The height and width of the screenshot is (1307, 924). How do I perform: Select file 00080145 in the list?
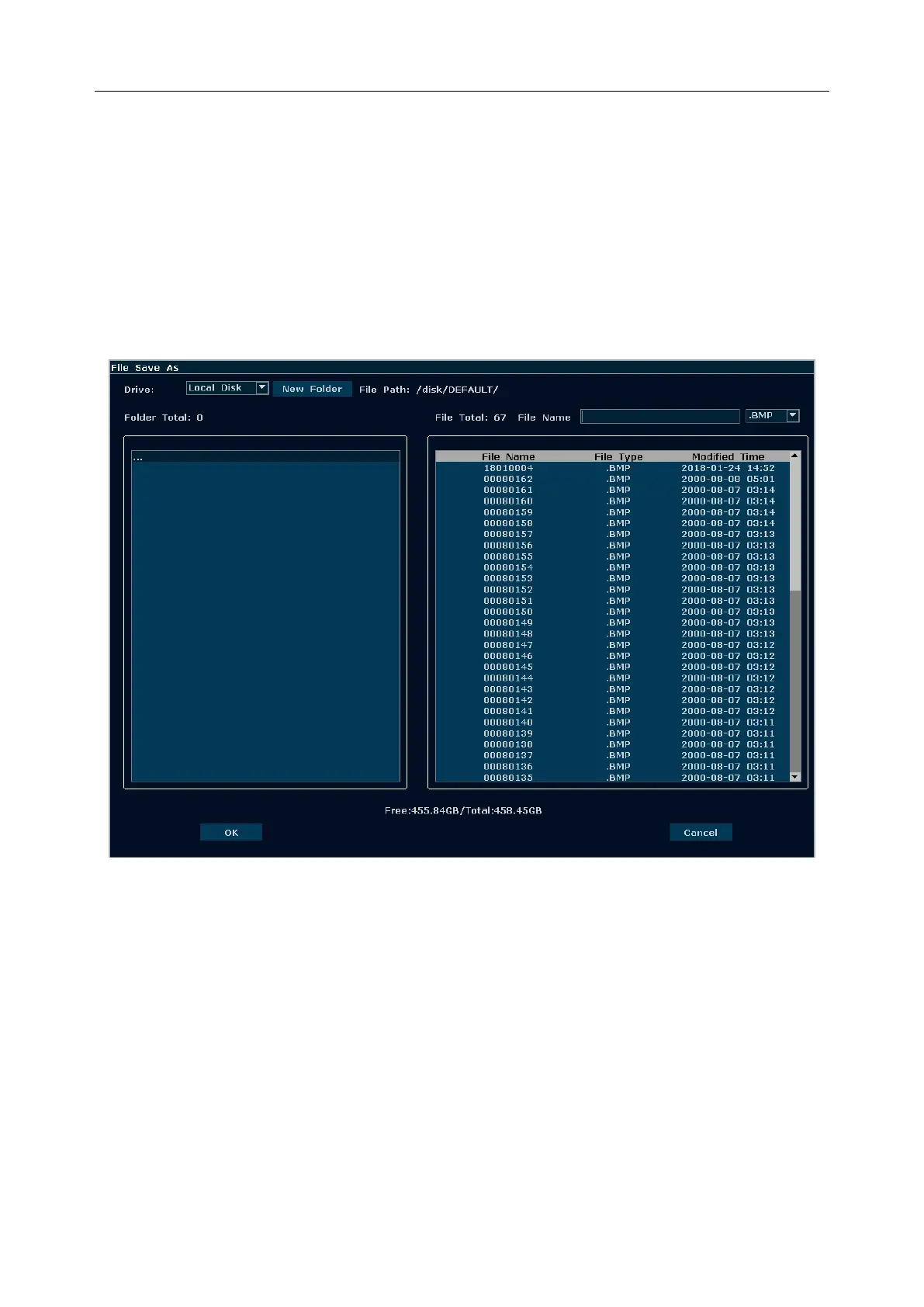point(612,667)
